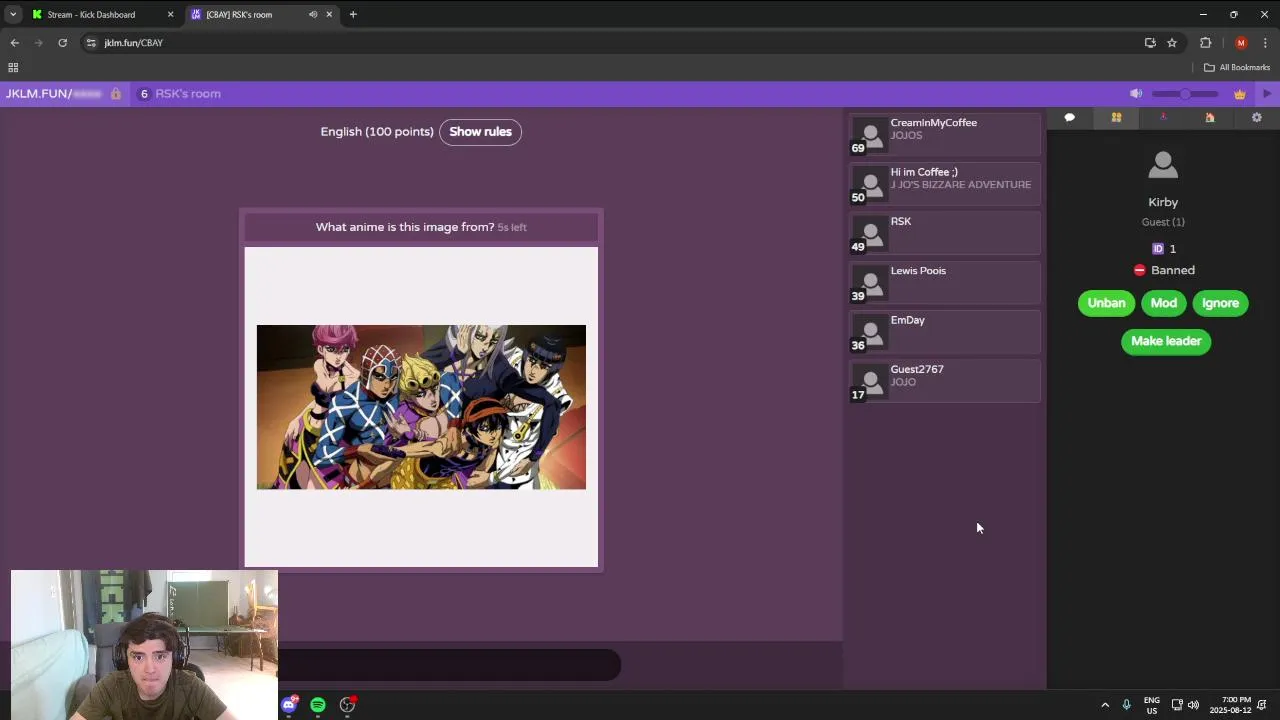The width and height of the screenshot is (1280, 720).
Task: Select player Lewis Poois in scoreboard
Action: pos(945,283)
